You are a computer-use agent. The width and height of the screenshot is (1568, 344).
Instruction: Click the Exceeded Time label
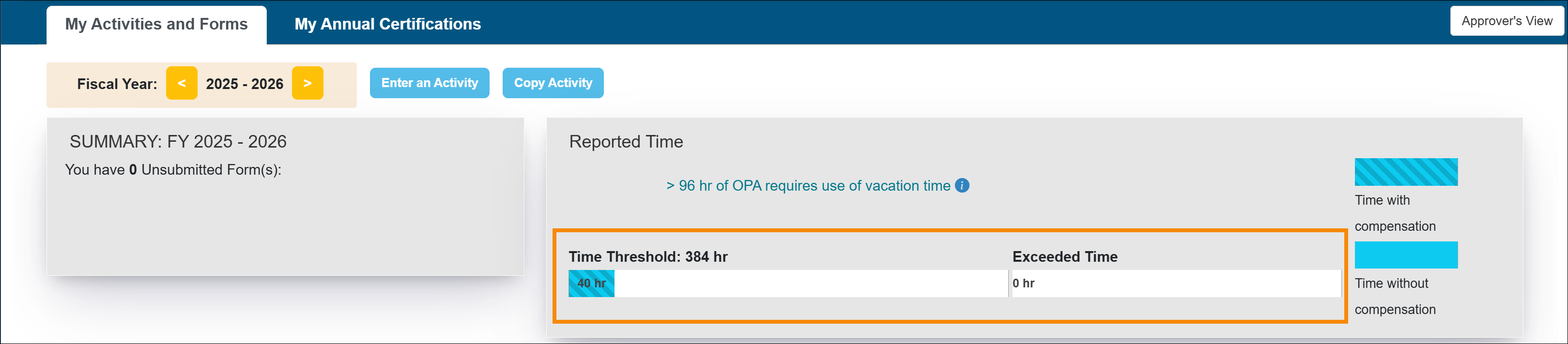(1064, 257)
